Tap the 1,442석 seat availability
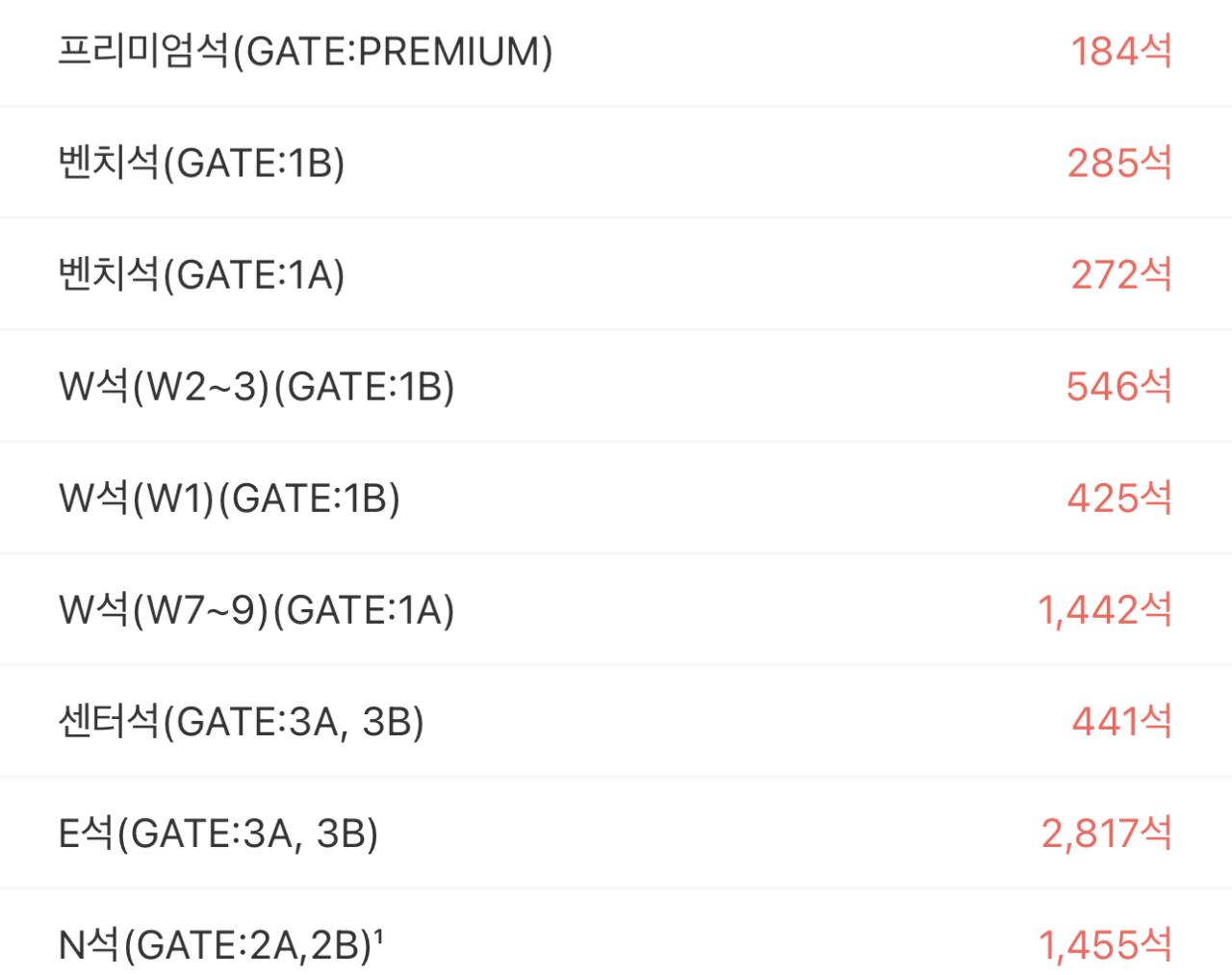 click(x=1105, y=609)
